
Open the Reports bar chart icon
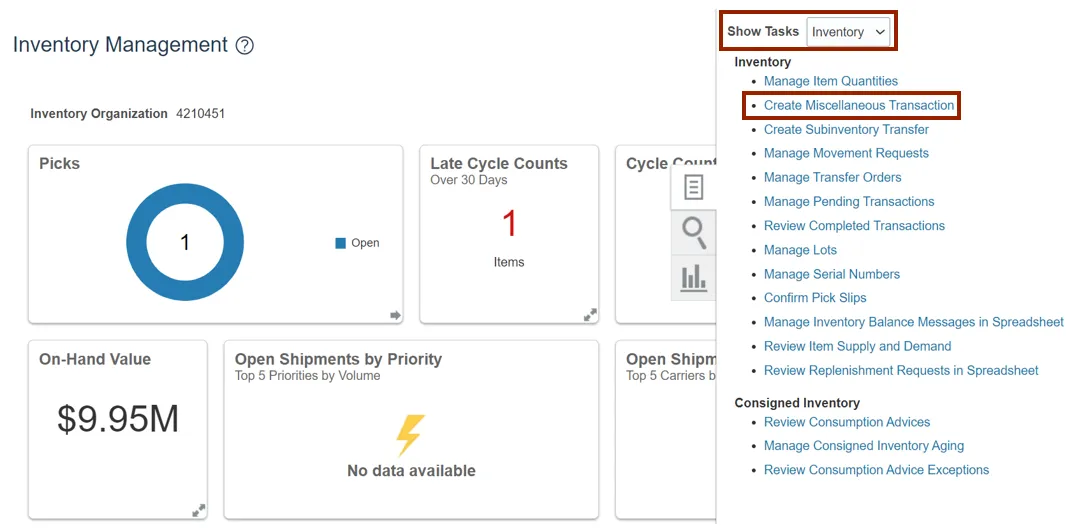693,277
